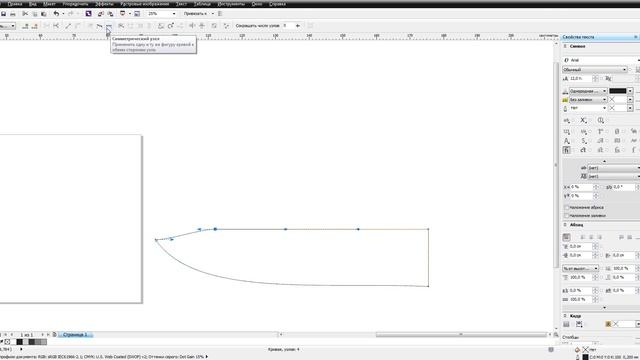Open the font style dropdown Обычный
Screen dimensions: 640x360
594,70
